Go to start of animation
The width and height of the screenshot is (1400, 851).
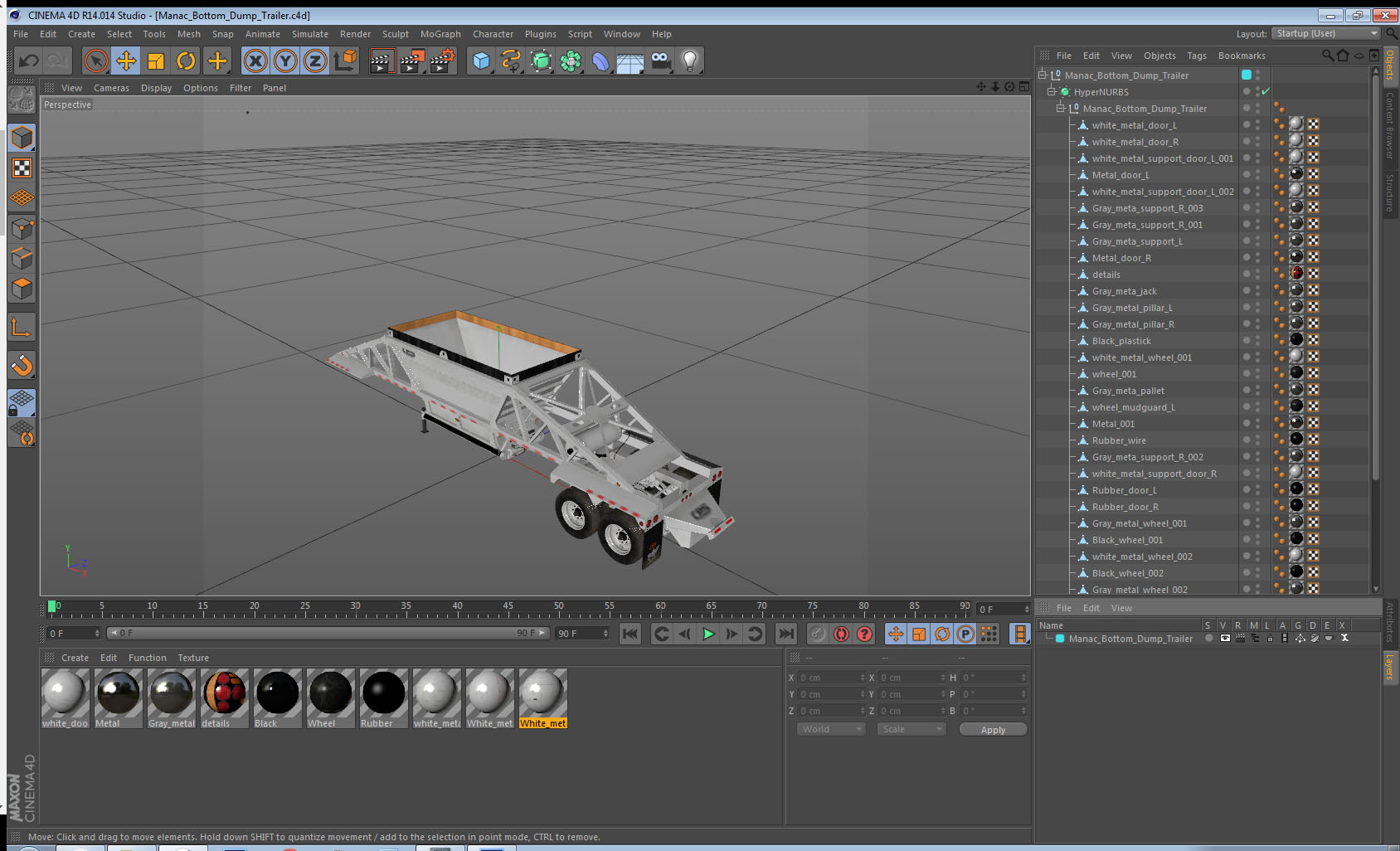click(x=630, y=634)
